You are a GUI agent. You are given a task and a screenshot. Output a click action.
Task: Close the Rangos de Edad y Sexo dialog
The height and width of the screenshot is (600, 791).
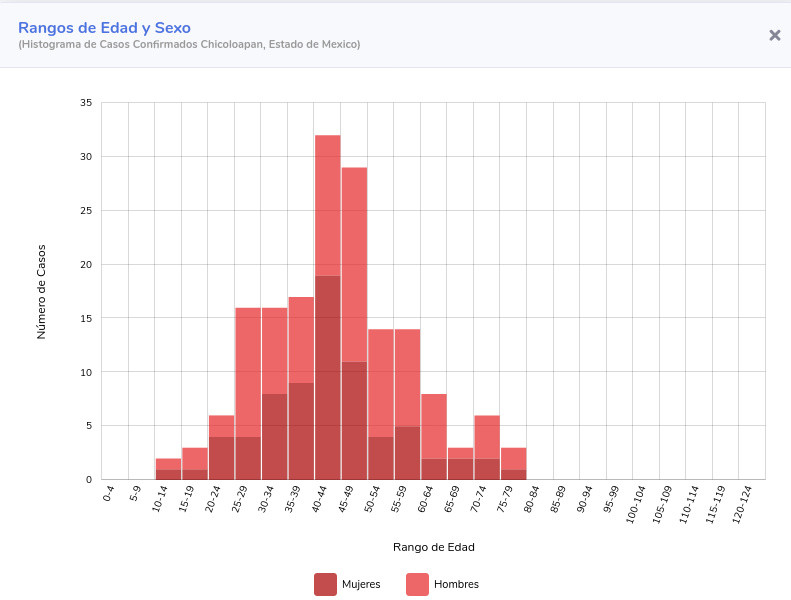click(774, 35)
